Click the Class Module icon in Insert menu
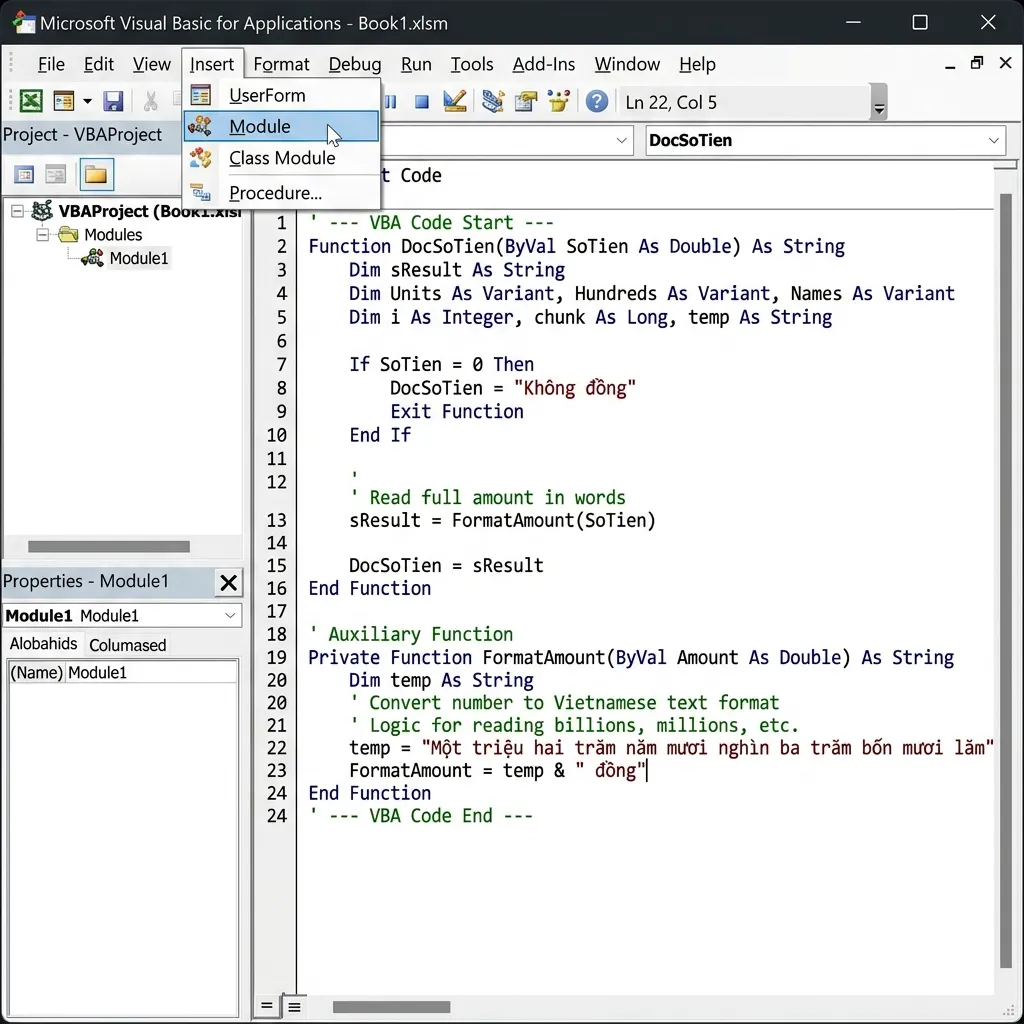 coord(200,157)
